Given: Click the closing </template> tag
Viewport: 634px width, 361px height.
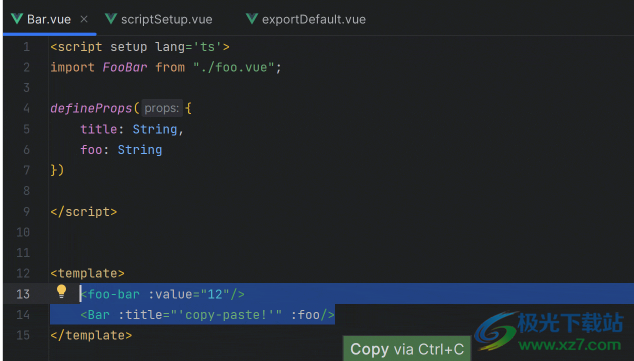Looking at the screenshot, I should click(91, 335).
